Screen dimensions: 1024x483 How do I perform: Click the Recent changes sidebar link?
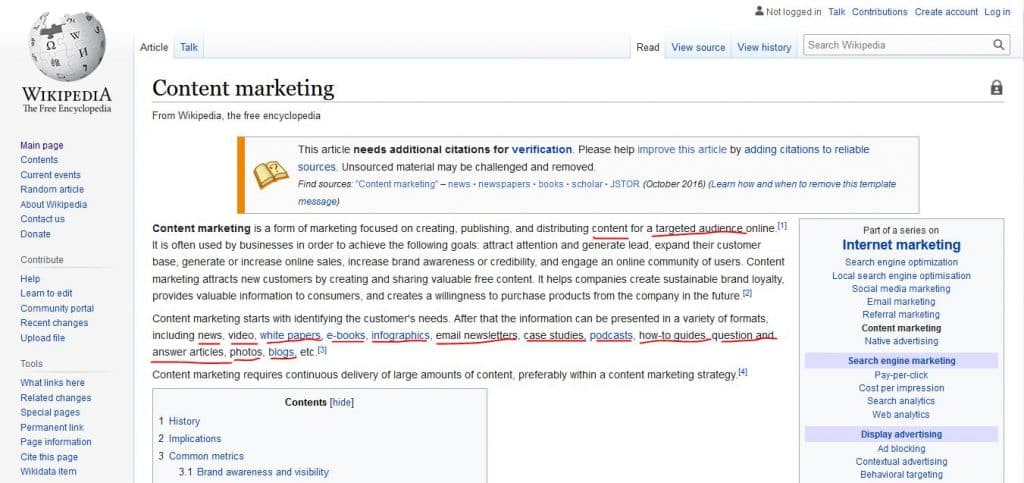click(x=55, y=324)
